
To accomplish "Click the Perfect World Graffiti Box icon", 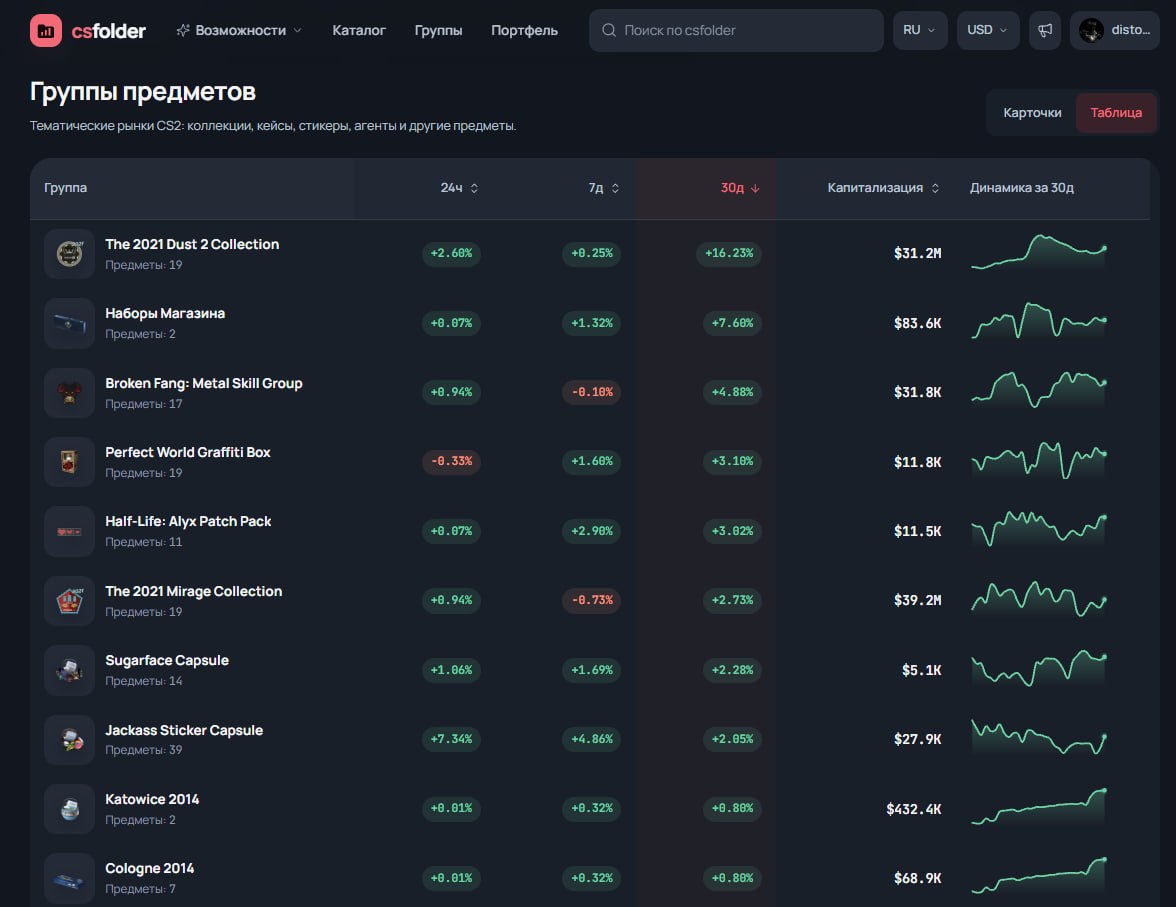I will pyautogui.click(x=70, y=462).
